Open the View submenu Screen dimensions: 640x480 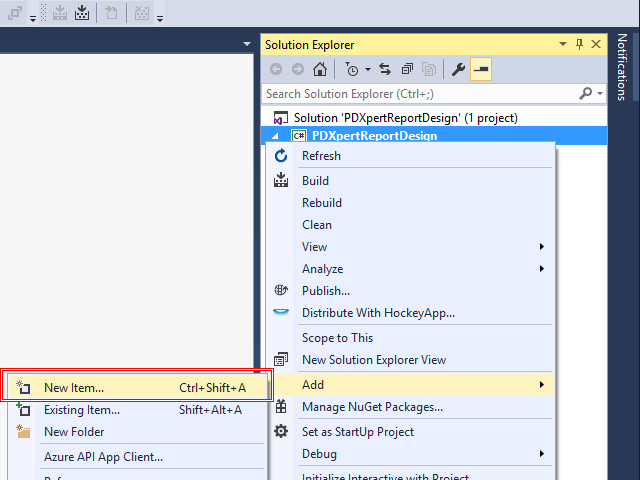click(x=411, y=247)
